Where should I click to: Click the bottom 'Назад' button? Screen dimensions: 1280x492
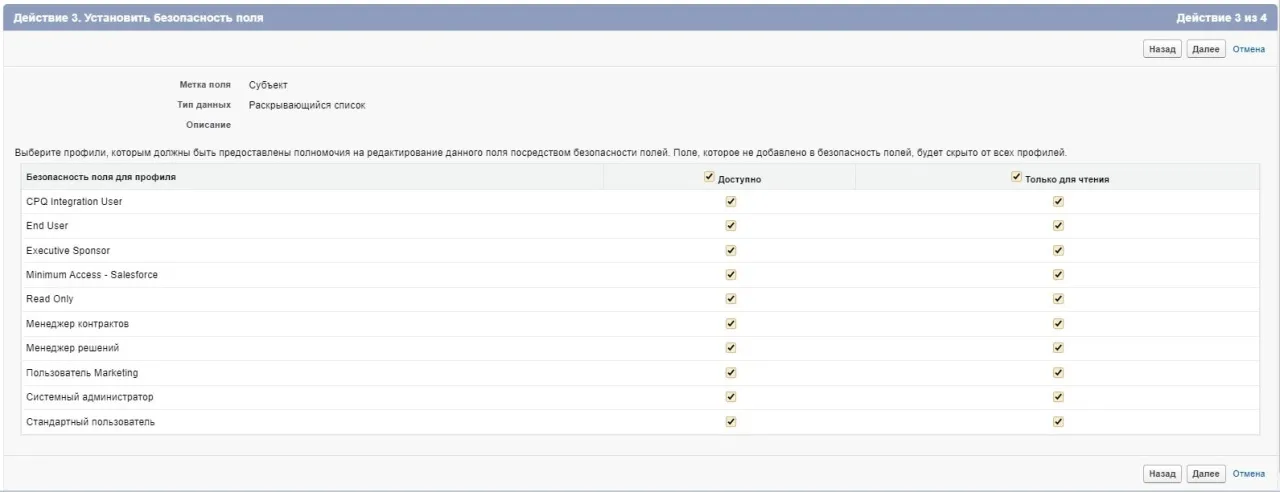point(1162,473)
